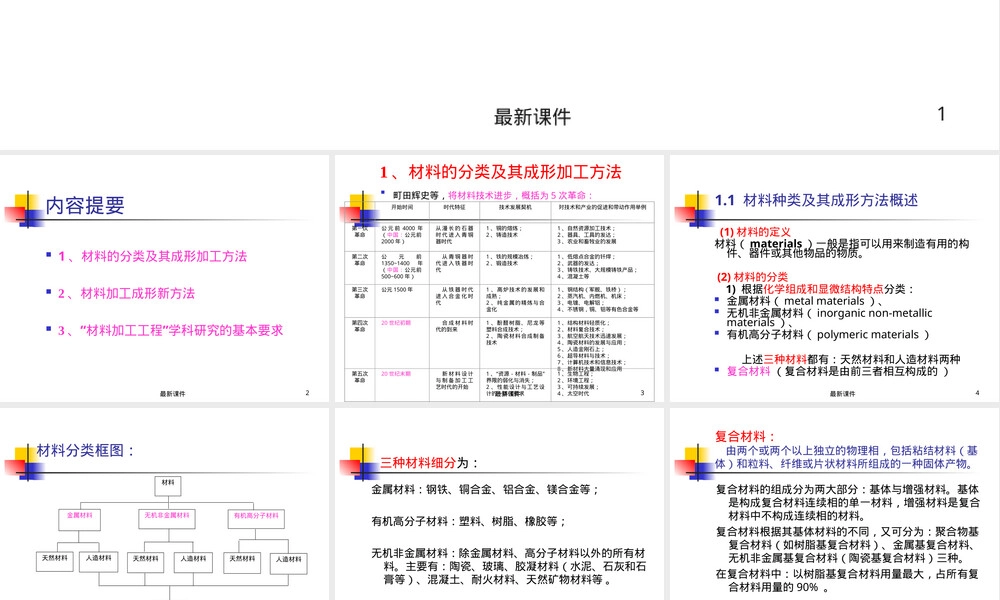The width and height of the screenshot is (1000, 600).
Task: Click the 人造材料 box under 有机高分子材料
Action: (x=288, y=563)
